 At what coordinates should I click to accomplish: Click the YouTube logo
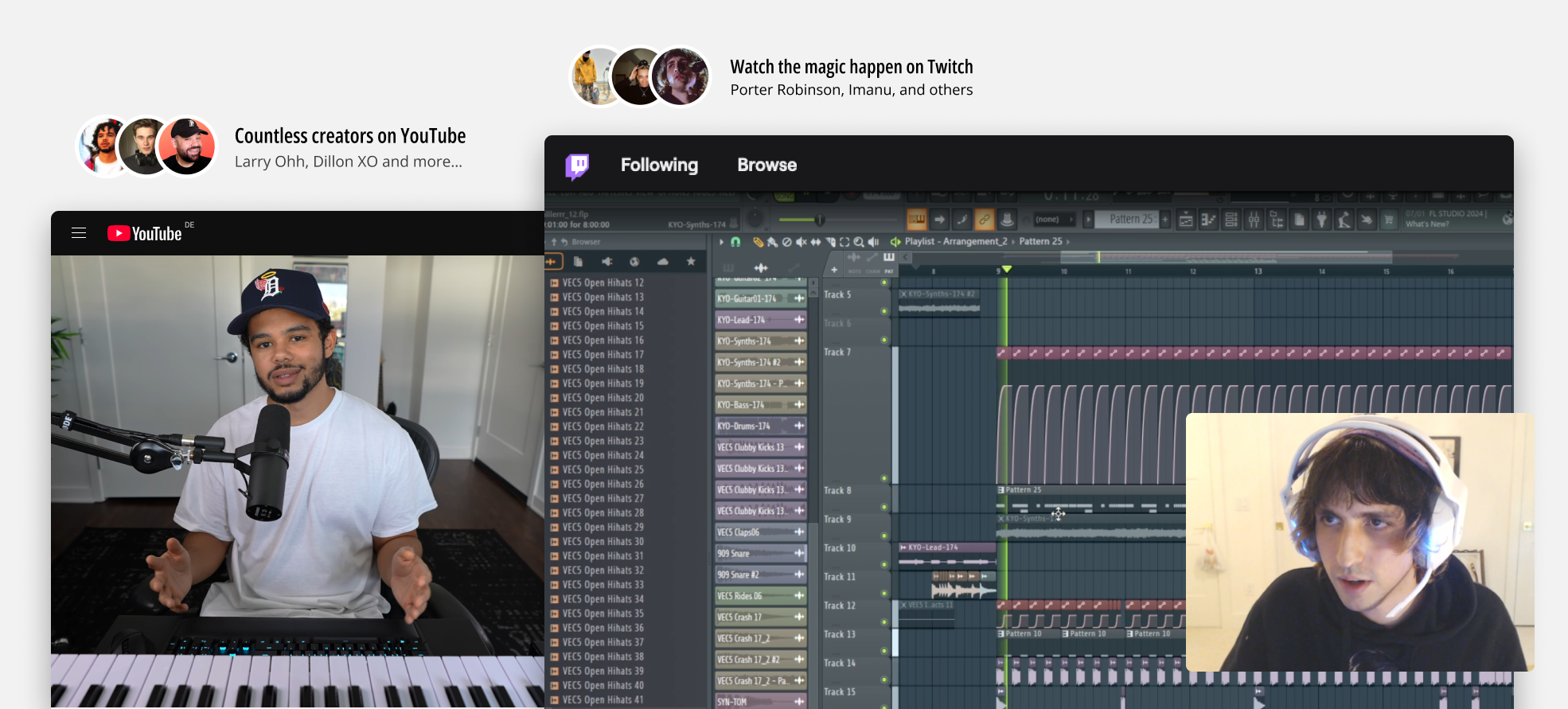pyautogui.click(x=145, y=233)
